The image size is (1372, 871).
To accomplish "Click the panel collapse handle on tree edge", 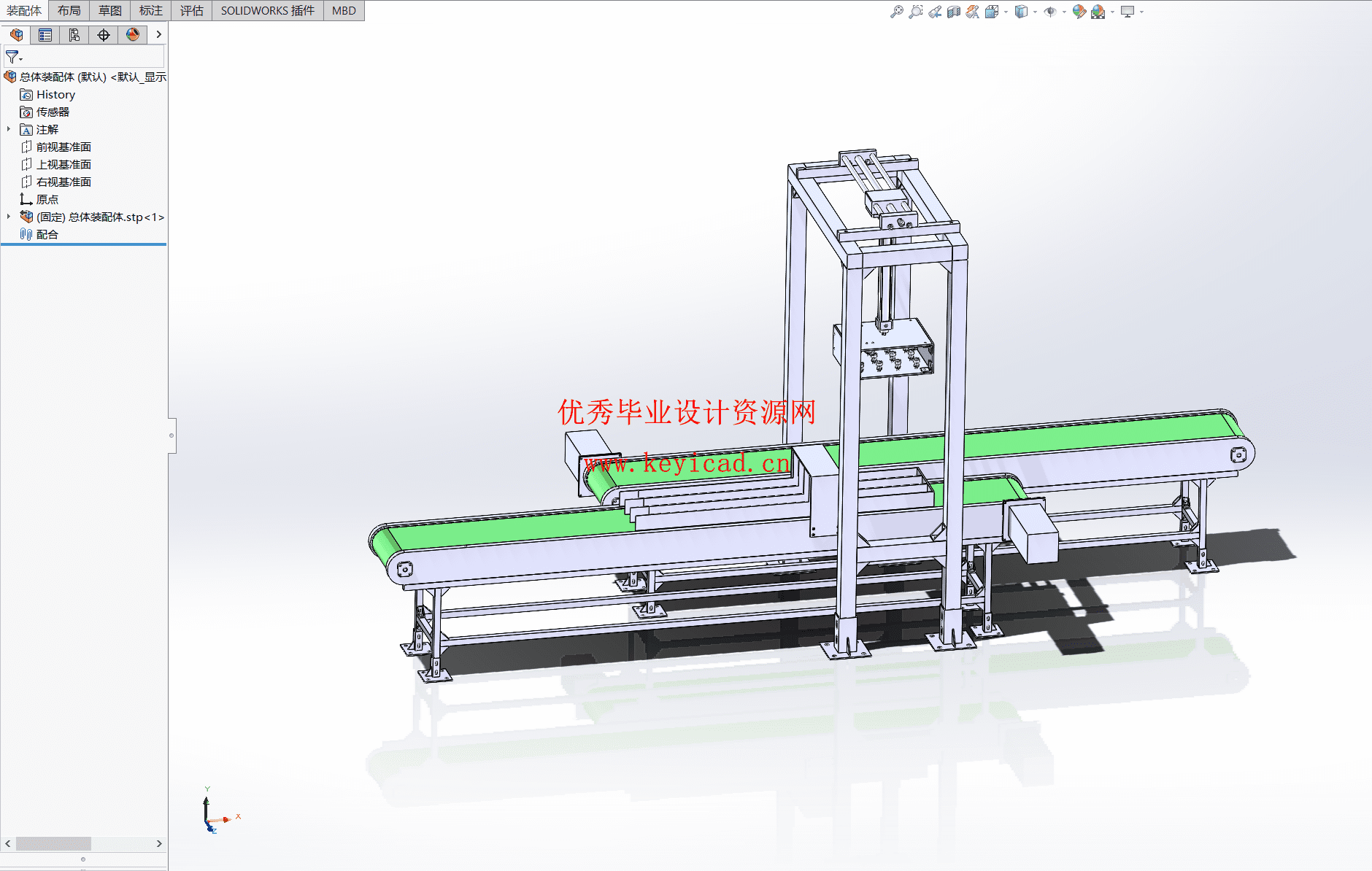I will (171, 435).
